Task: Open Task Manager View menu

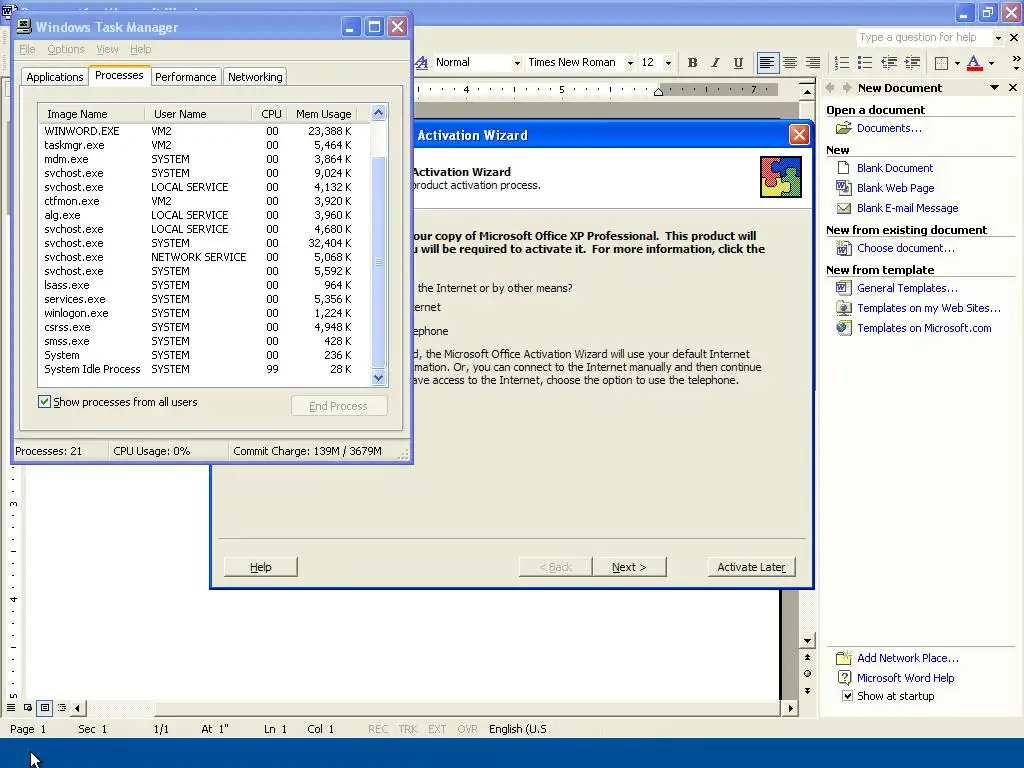Action: coord(107,49)
